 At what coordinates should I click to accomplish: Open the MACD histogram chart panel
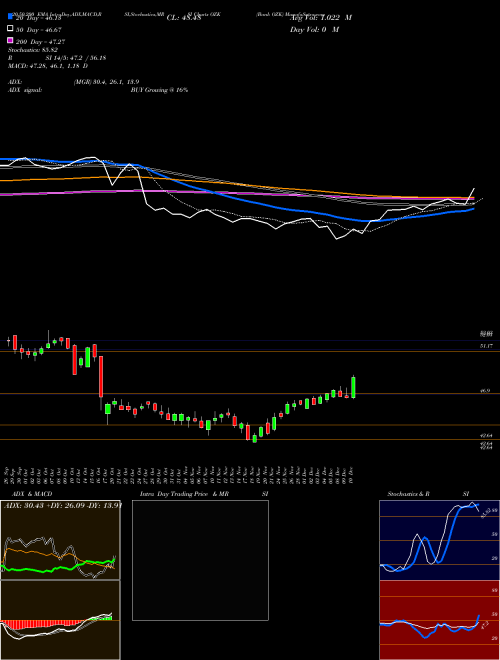point(60,620)
